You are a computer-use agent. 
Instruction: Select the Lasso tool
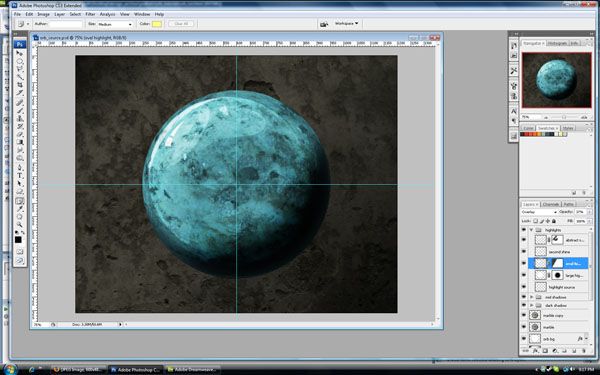pos(20,69)
